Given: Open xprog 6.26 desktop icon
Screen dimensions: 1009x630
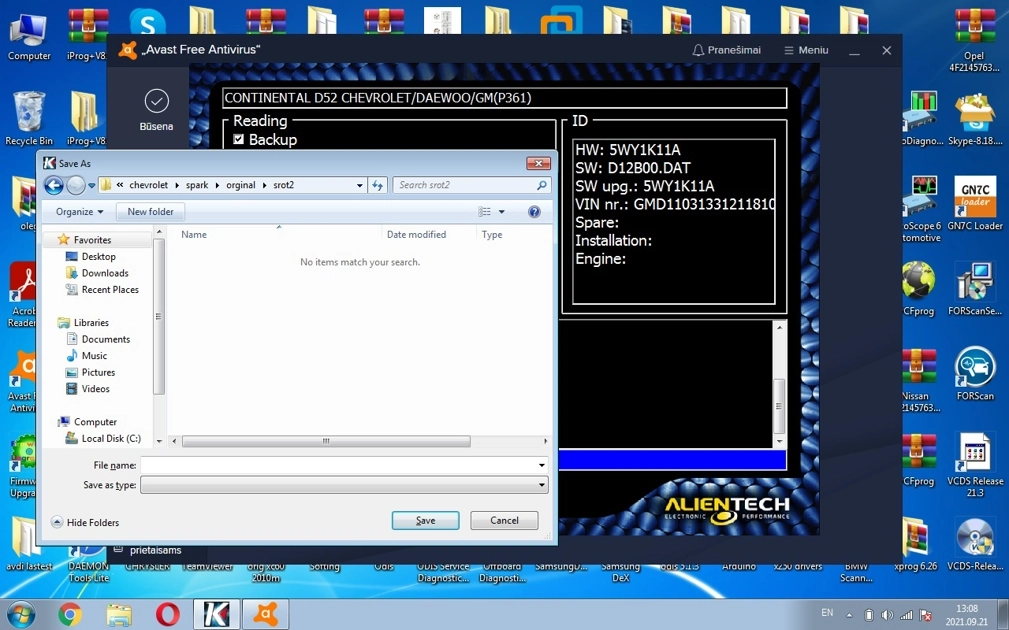Looking at the screenshot, I should [x=916, y=544].
